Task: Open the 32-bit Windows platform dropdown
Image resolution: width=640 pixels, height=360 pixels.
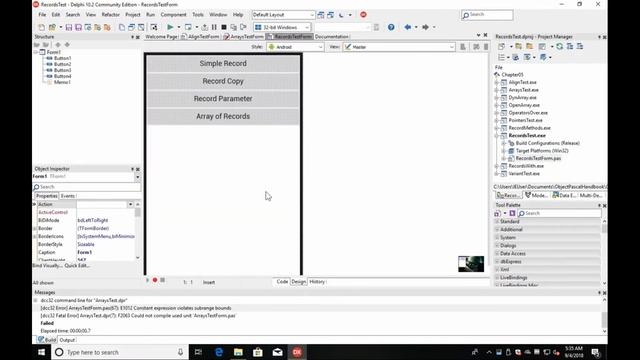Action: coord(307,27)
